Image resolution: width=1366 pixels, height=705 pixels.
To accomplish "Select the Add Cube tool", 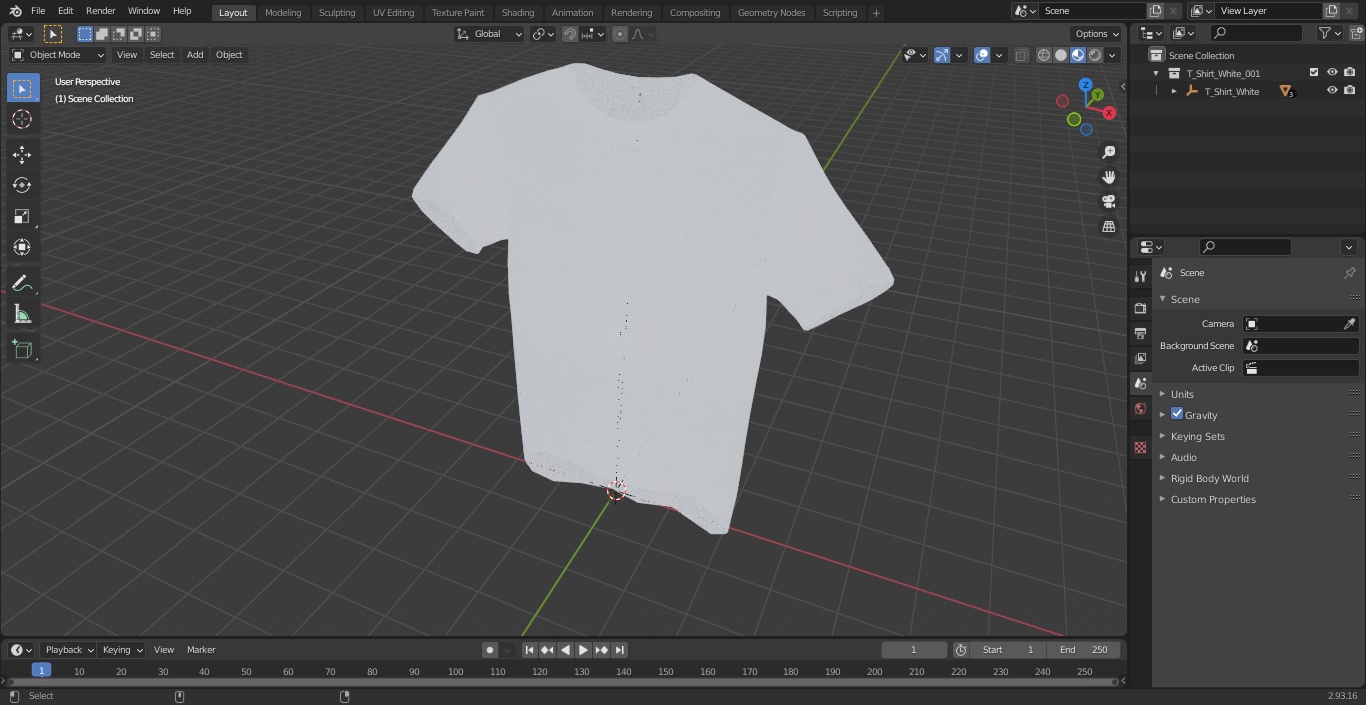I will pyautogui.click(x=22, y=349).
